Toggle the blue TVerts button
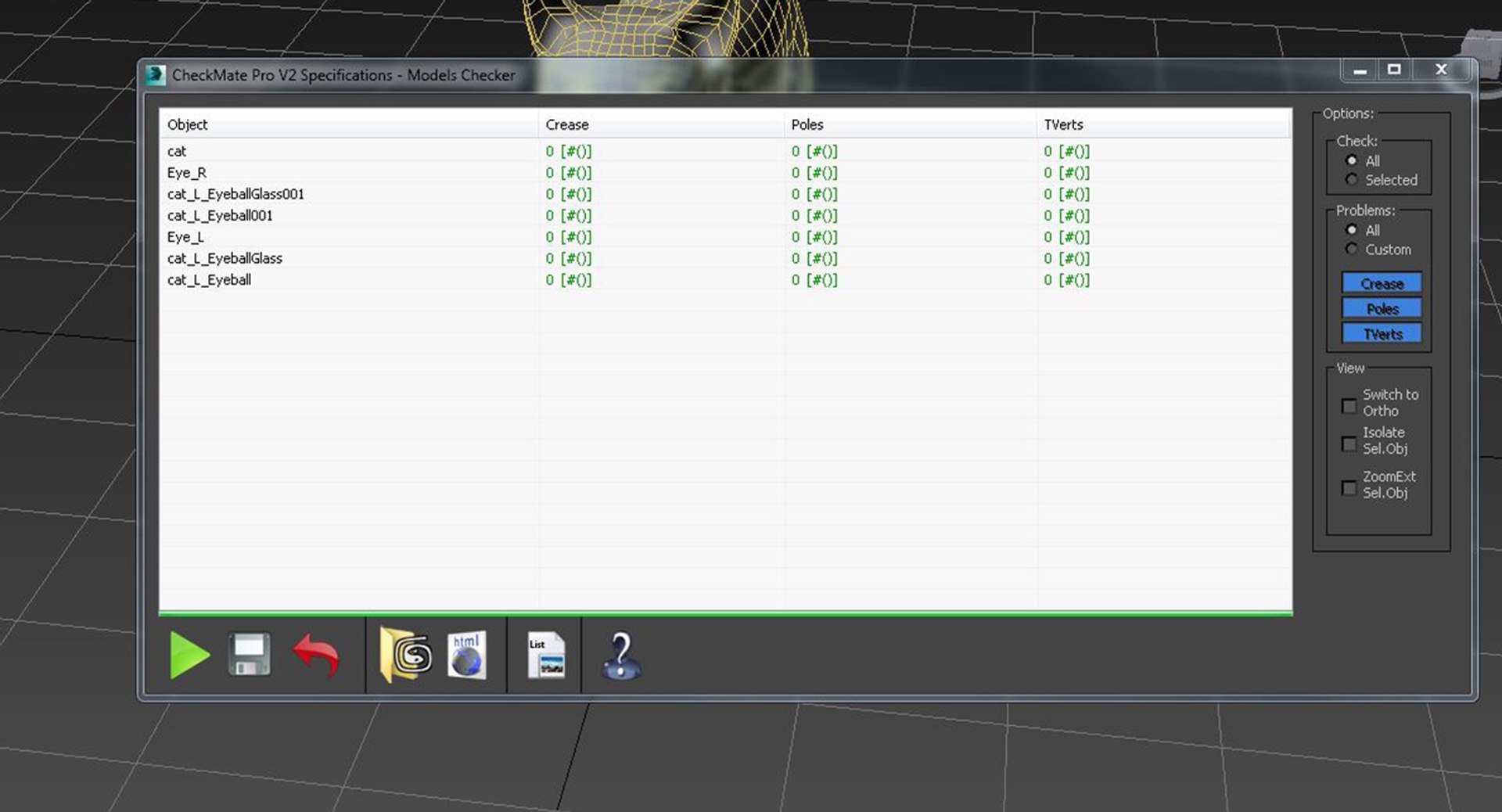Screen dimensions: 1502x812 click(1382, 334)
